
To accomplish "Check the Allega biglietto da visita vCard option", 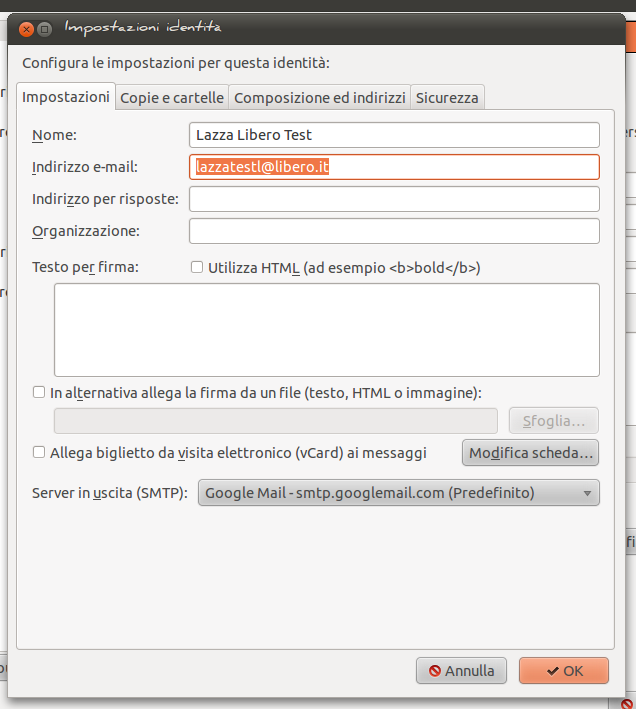I will click(39, 452).
